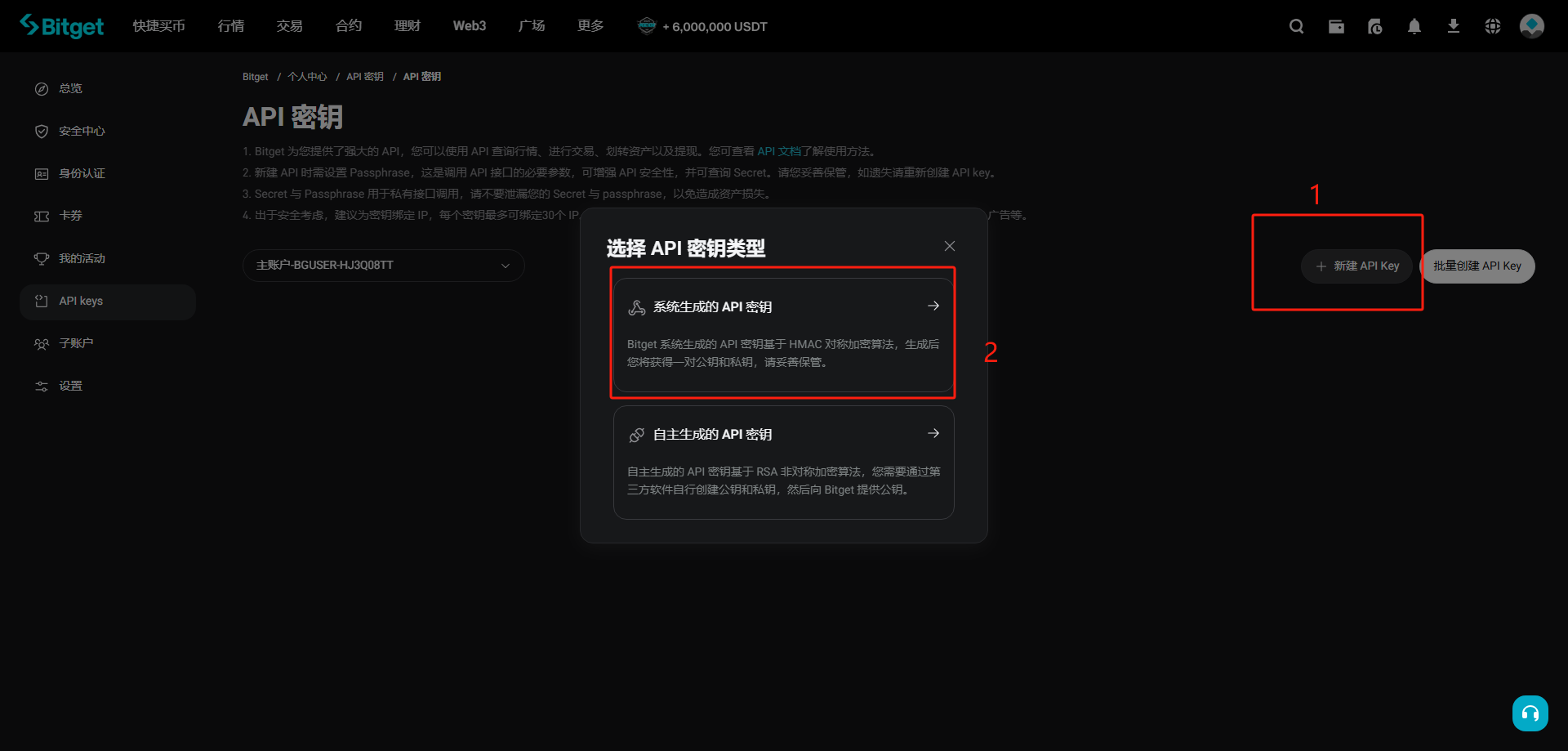1568x751 pixels.
Task: Select API keys sidebar label
Action: pos(81,301)
